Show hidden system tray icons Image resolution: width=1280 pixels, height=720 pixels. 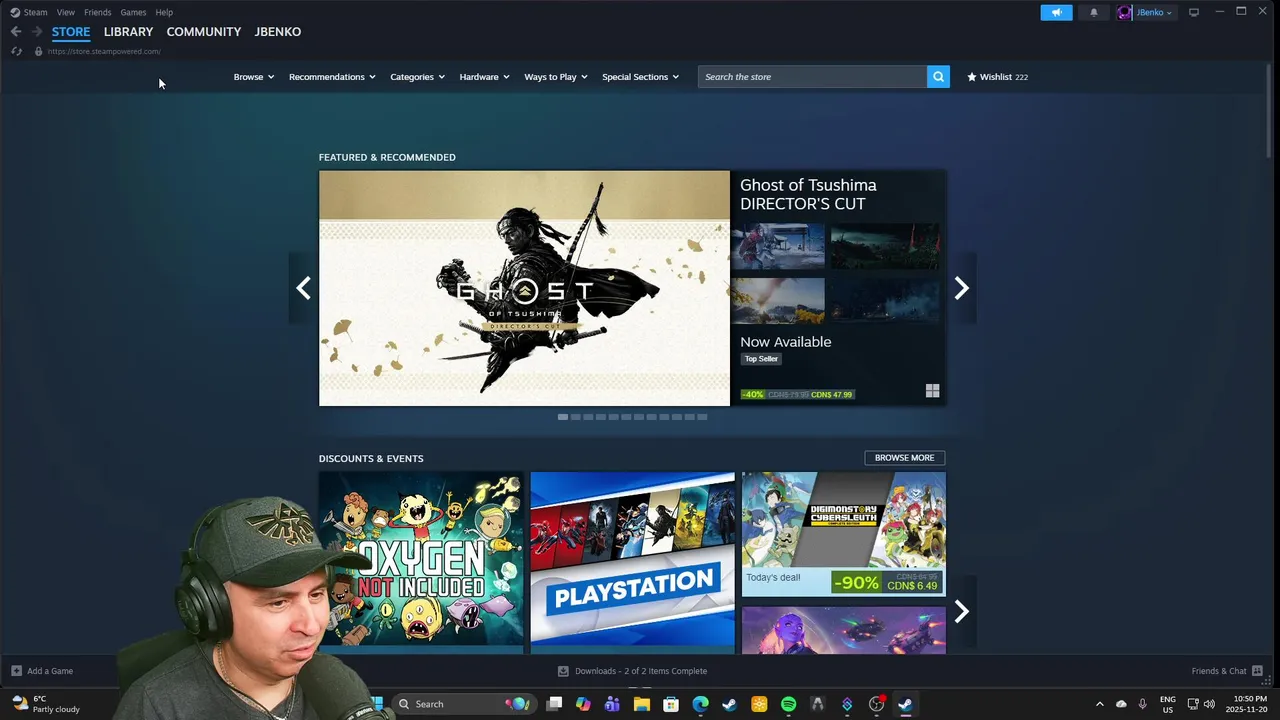1100,704
